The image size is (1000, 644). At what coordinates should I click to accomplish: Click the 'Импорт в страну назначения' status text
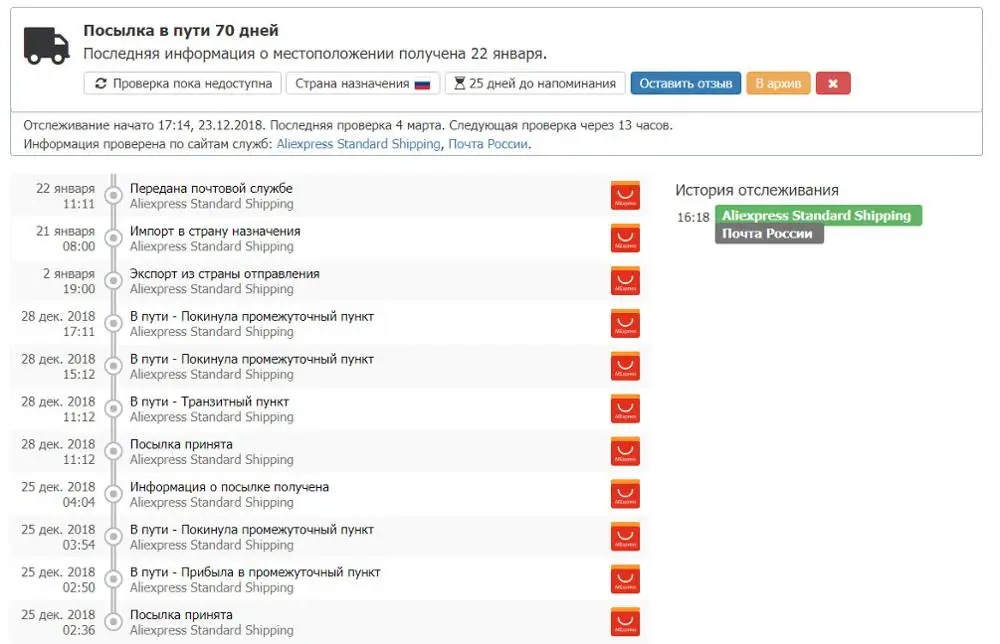[x=215, y=231]
